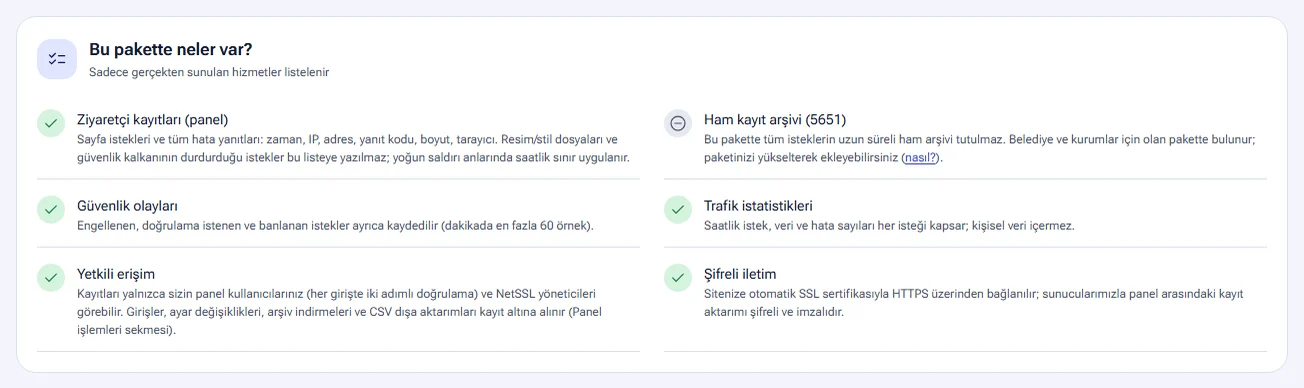Click the title "Ziyaretçi kayıtları (panel)"
This screenshot has width=1304, height=388.
(153, 119)
